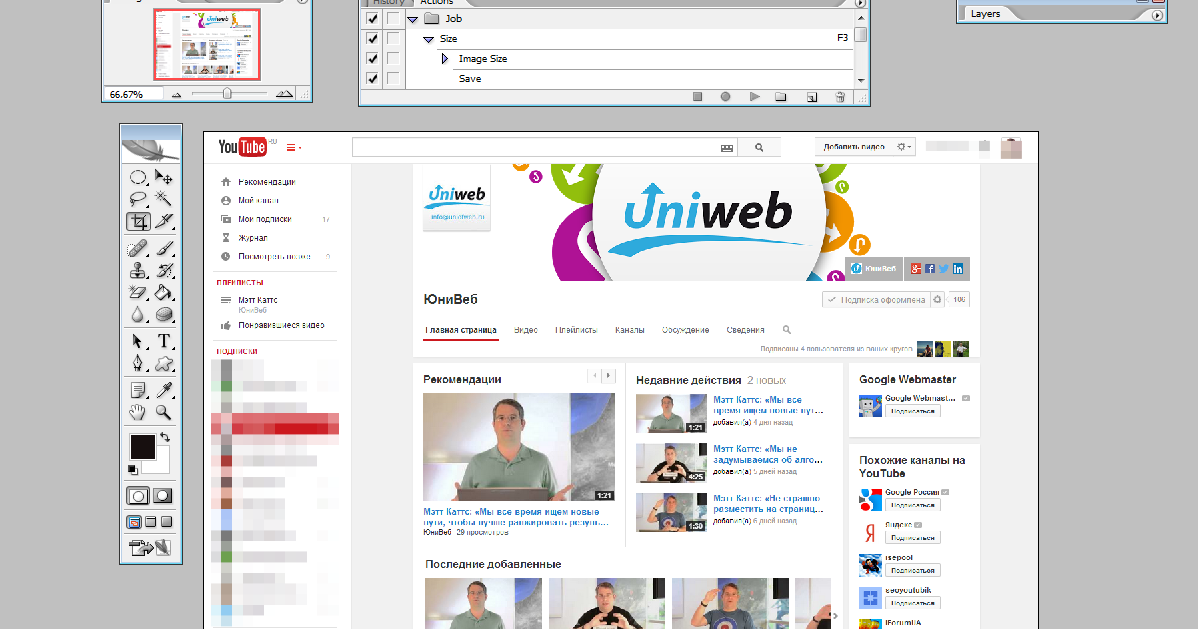Expand the Image Size step

click(445, 58)
